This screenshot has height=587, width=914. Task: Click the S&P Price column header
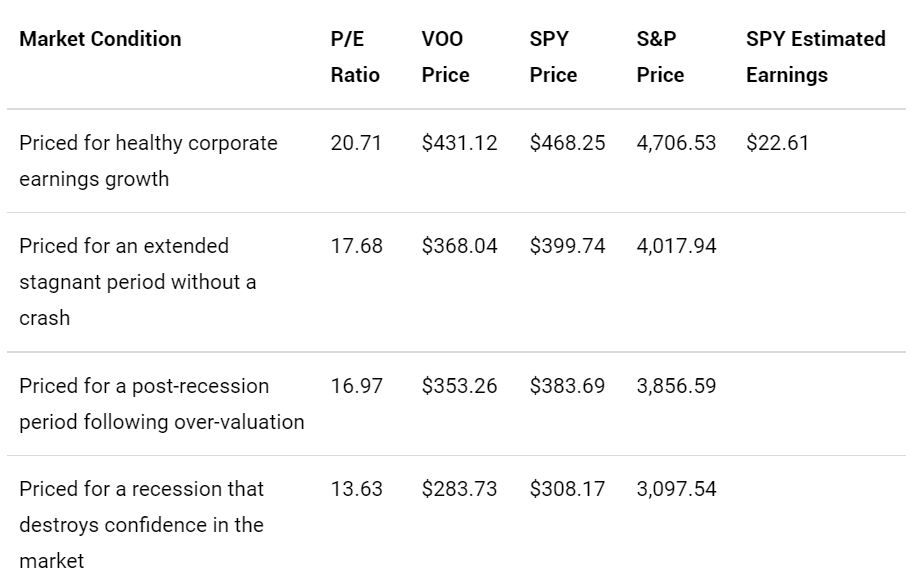tap(660, 57)
